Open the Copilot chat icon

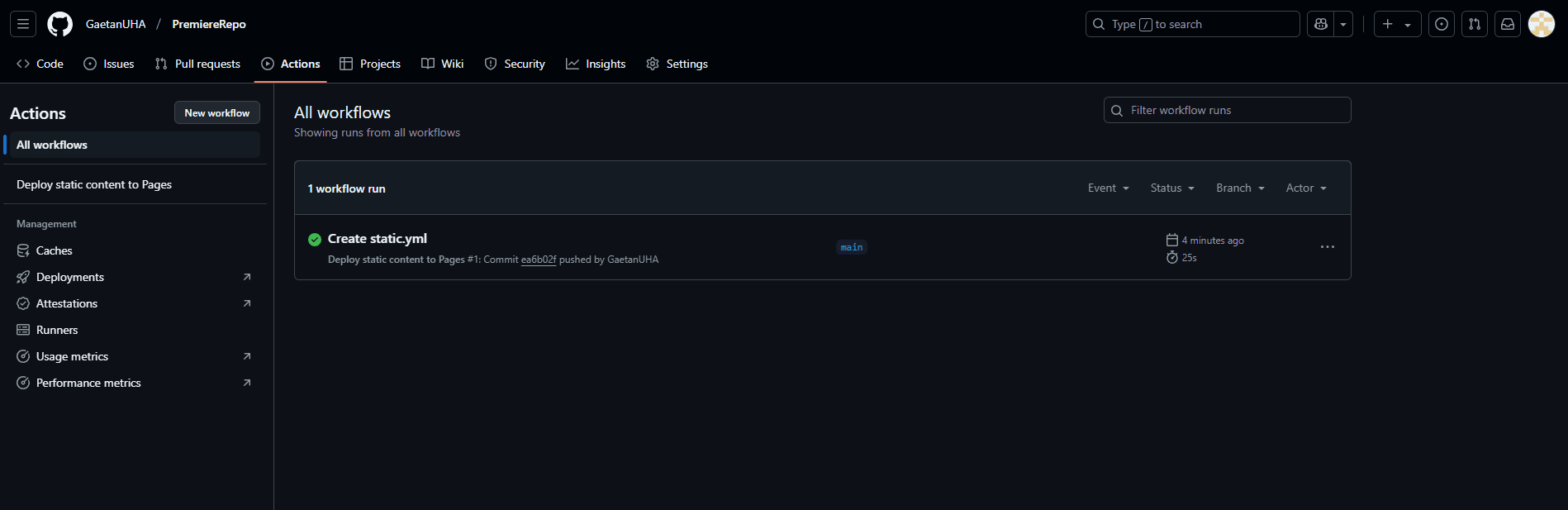point(1321,24)
